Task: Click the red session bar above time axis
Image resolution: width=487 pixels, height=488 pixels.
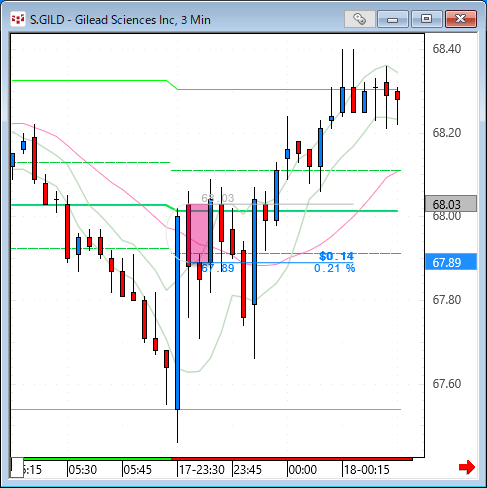Action: point(292,459)
